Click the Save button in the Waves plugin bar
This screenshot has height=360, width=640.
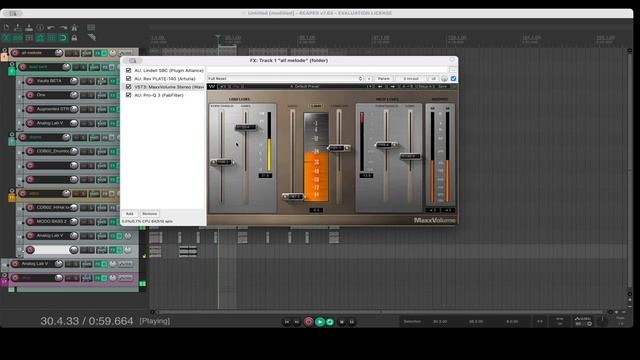pyautogui.click(x=443, y=87)
